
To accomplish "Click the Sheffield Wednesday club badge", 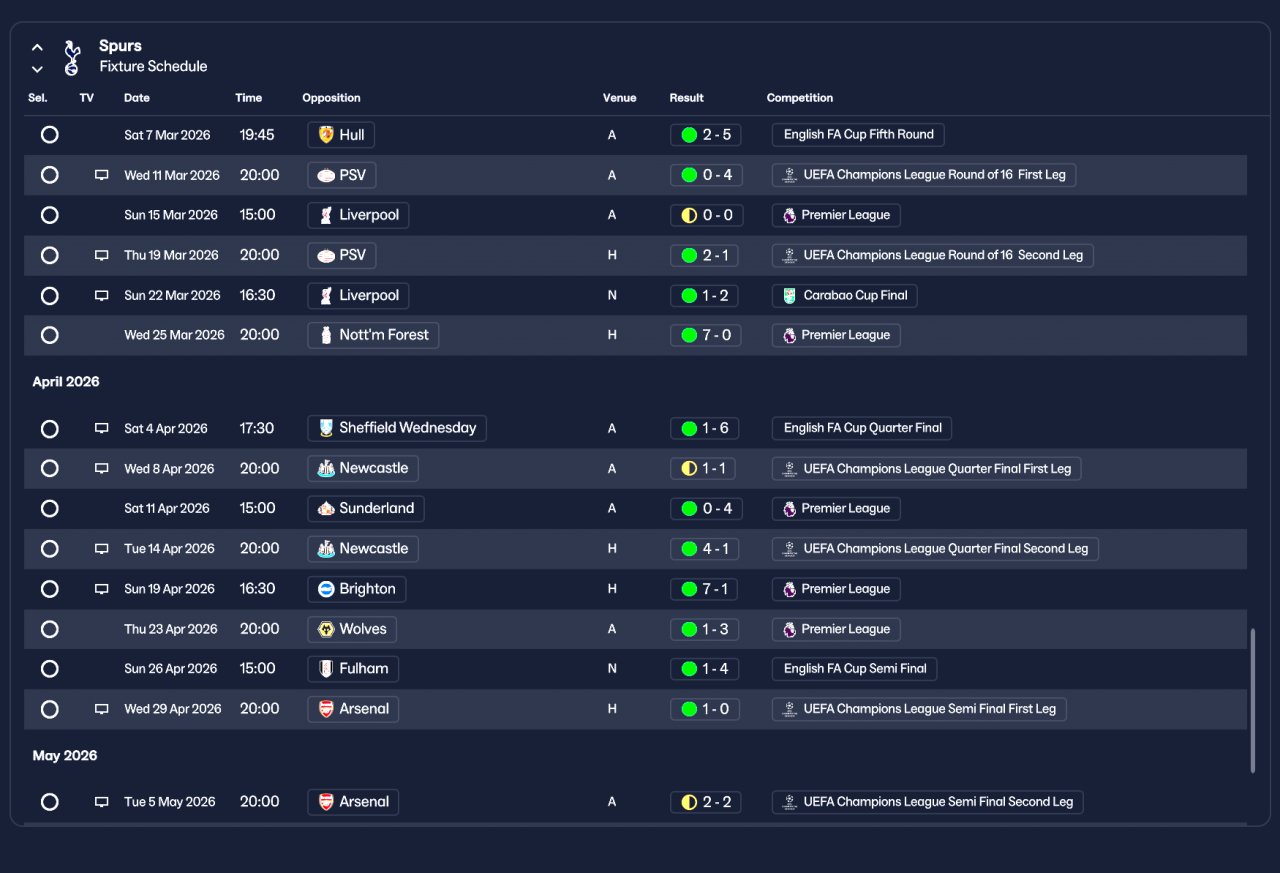I will (x=325, y=428).
